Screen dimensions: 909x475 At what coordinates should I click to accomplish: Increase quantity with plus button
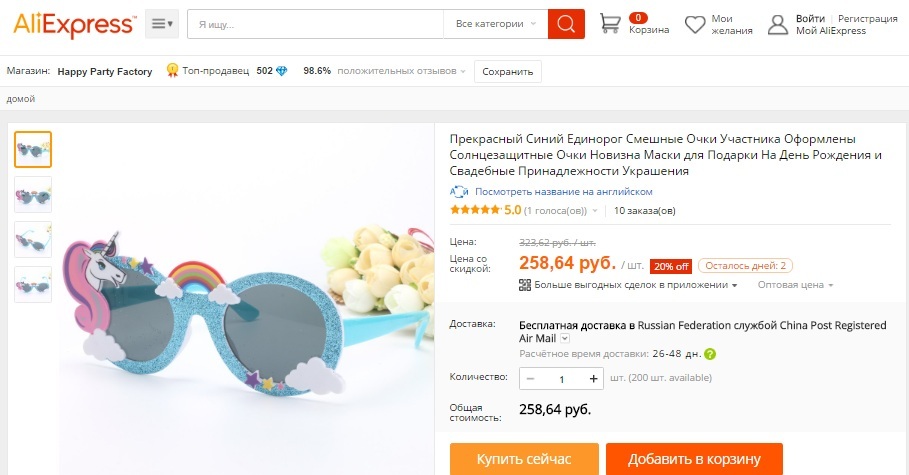click(593, 379)
